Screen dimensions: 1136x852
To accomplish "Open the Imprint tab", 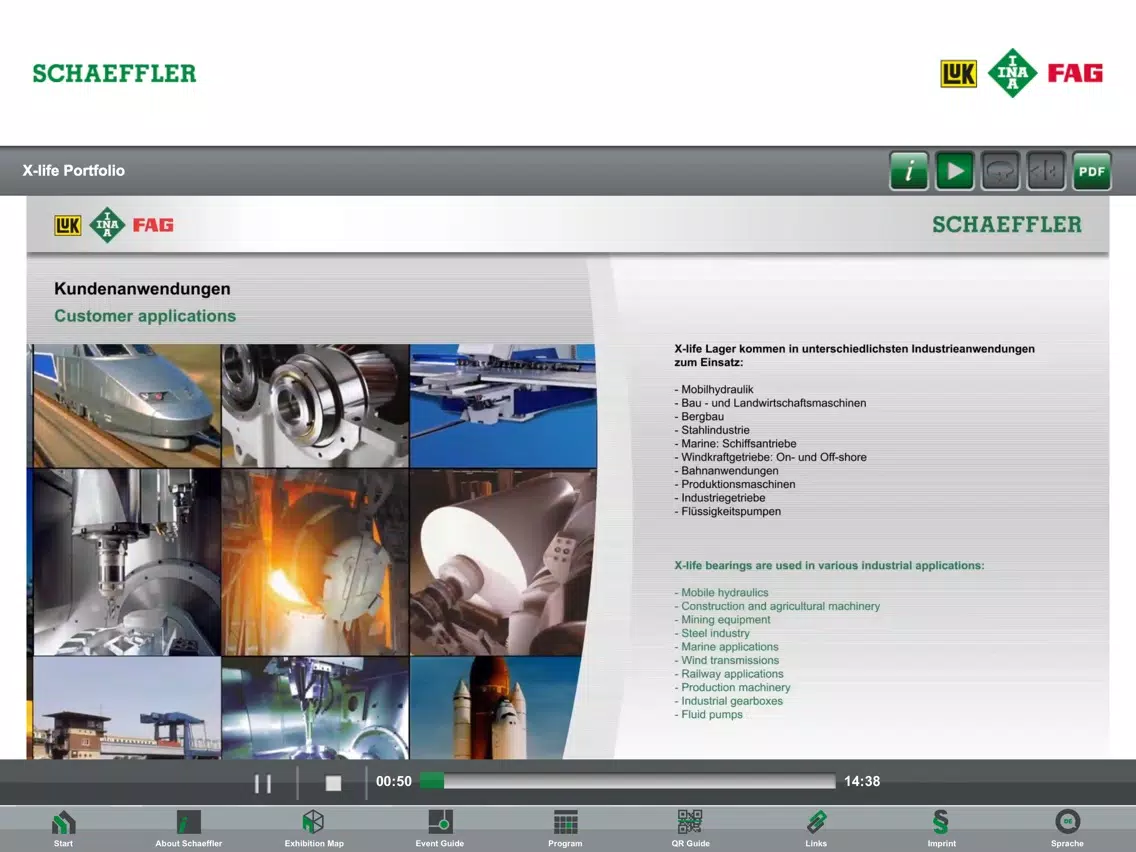I will 941,829.
